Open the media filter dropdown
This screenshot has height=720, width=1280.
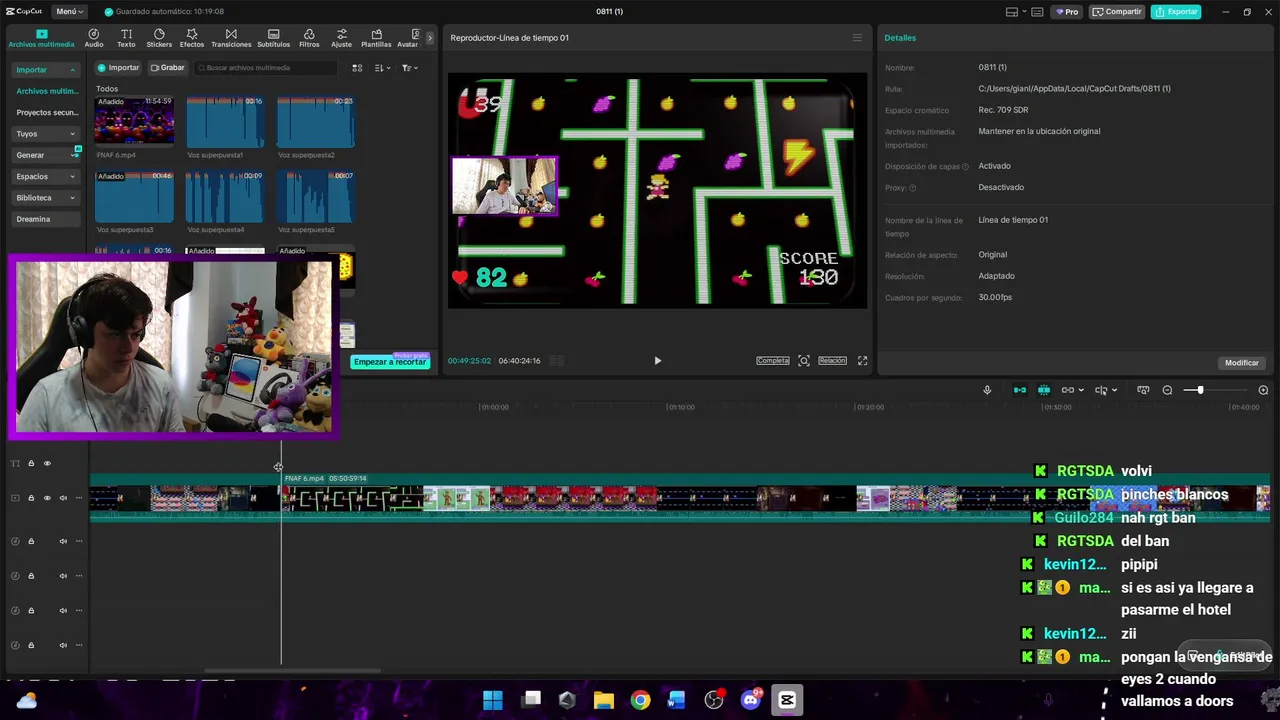[x=410, y=68]
